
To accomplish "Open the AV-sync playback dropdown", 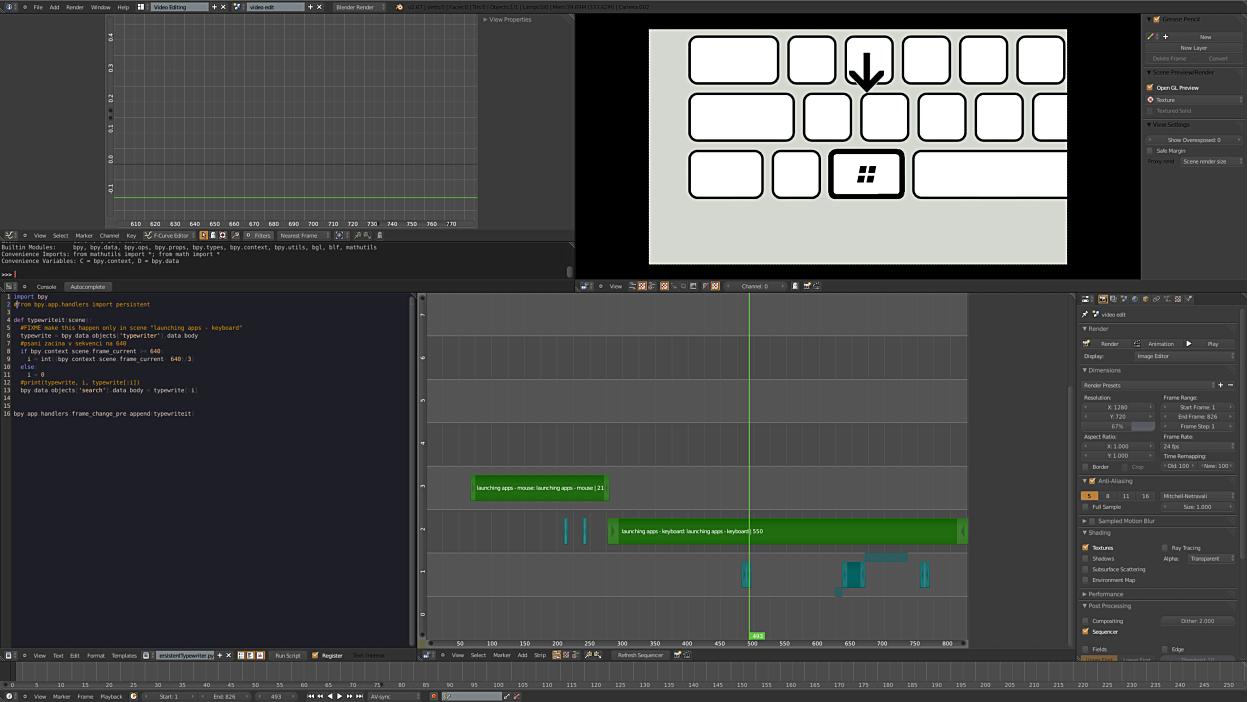I will [x=394, y=696].
